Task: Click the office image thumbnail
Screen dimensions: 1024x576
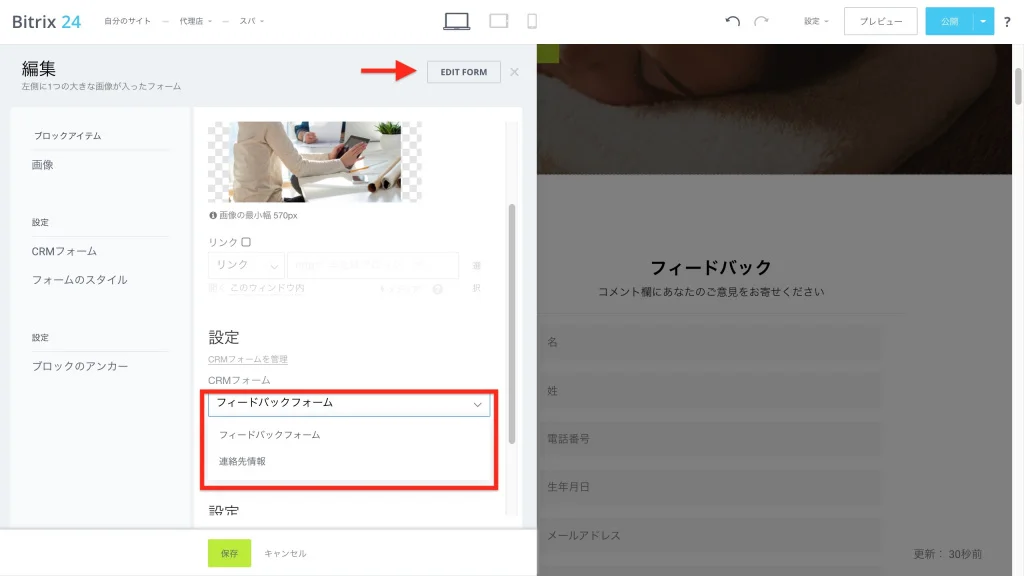Action: coord(315,161)
